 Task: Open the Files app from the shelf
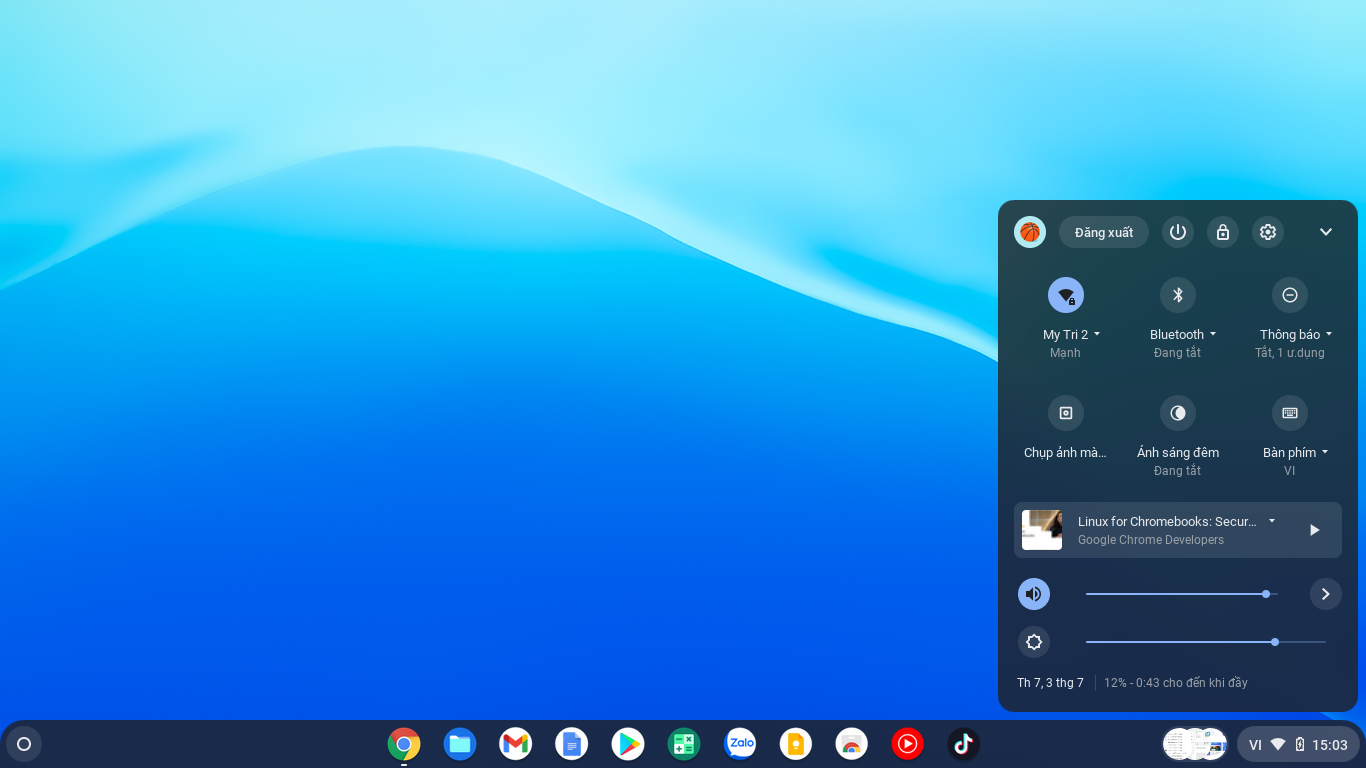pyautogui.click(x=460, y=744)
